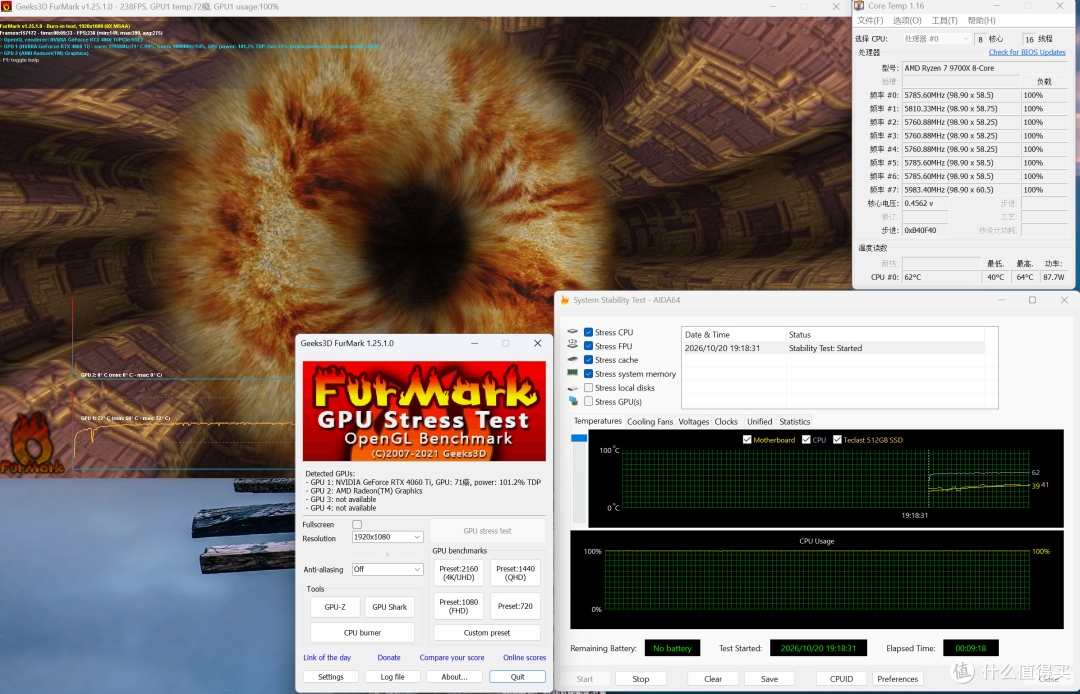Click the FurMark GPU Stress Test banner
1080x694 pixels.
point(424,411)
